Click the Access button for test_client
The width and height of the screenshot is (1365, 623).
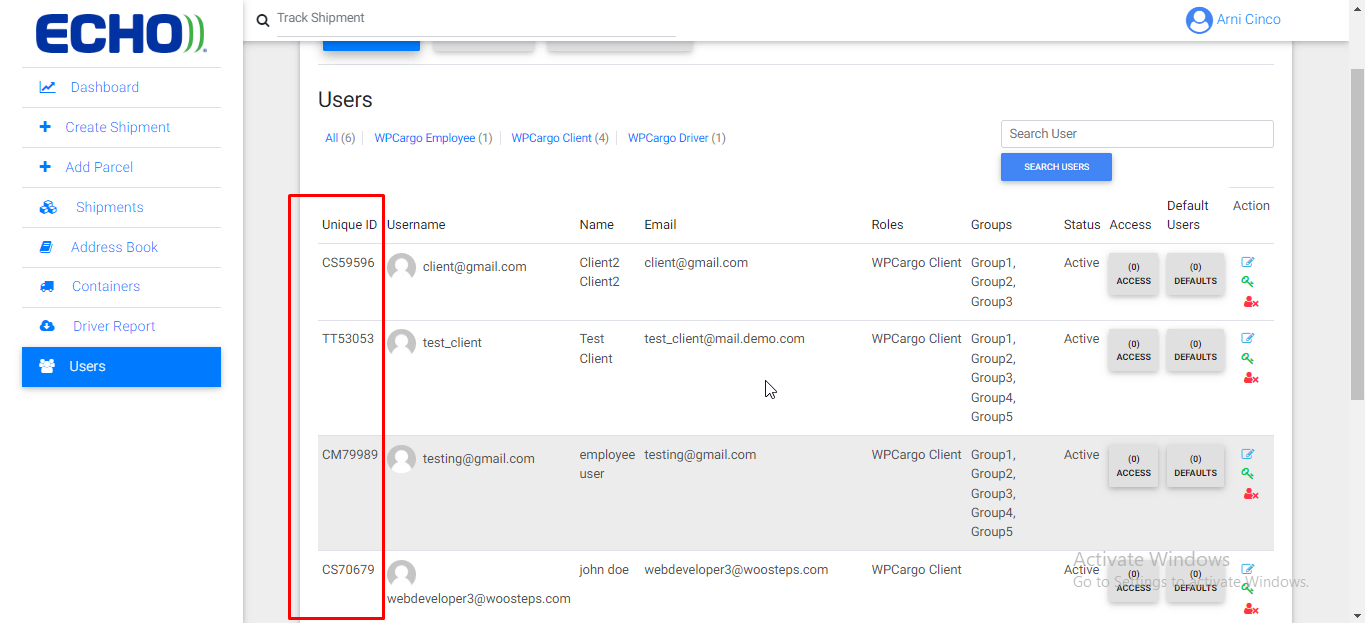(x=1133, y=350)
